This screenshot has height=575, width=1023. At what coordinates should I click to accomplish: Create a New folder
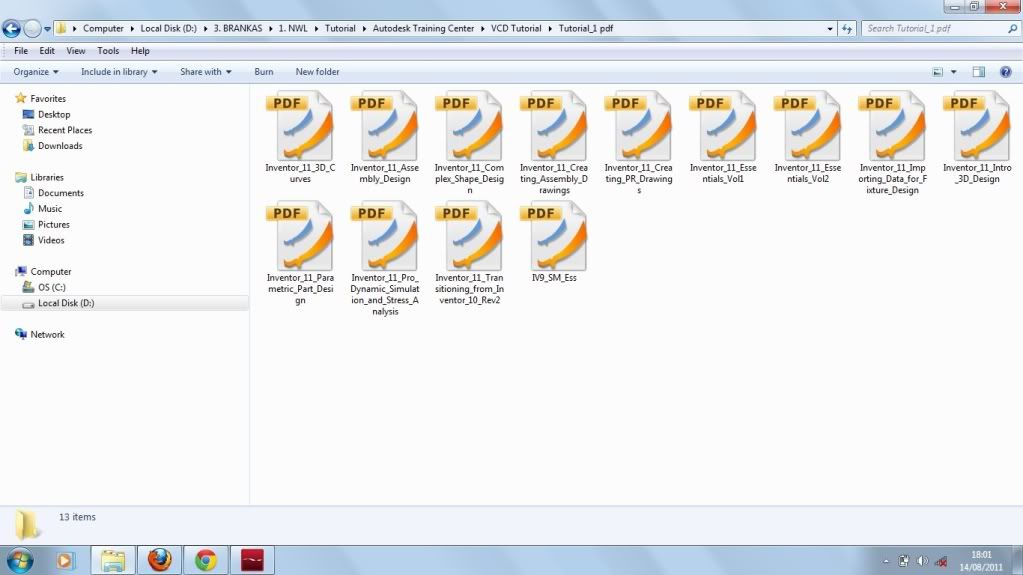(x=317, y=72)
